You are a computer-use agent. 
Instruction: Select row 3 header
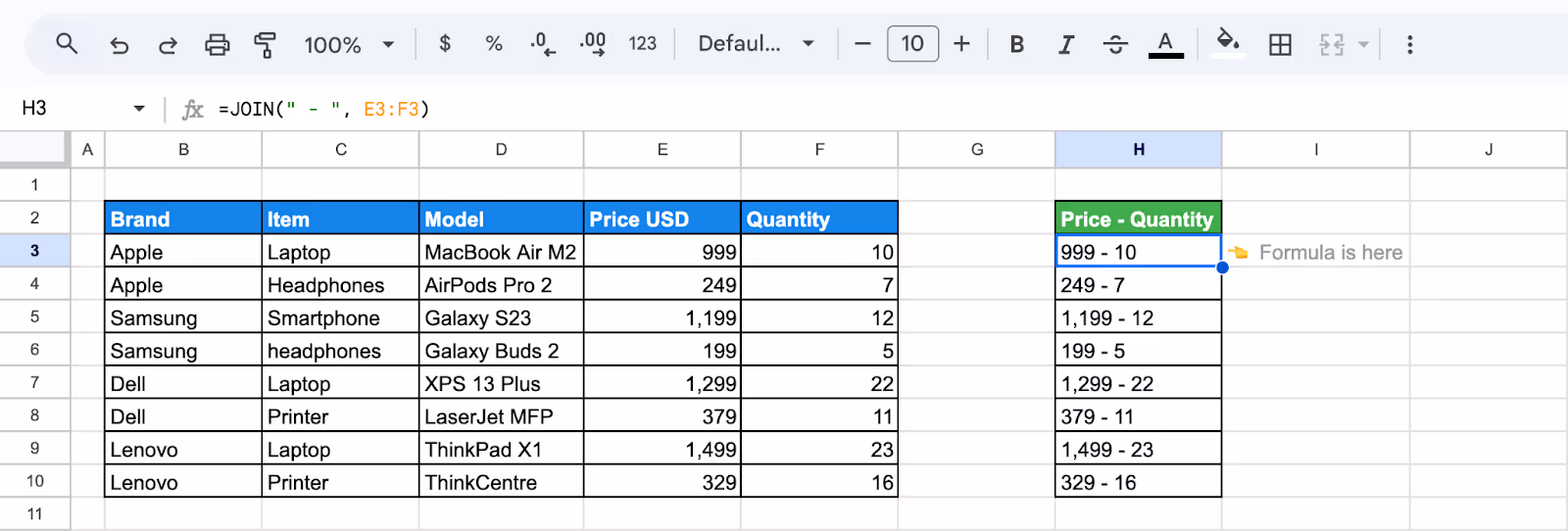35,251
